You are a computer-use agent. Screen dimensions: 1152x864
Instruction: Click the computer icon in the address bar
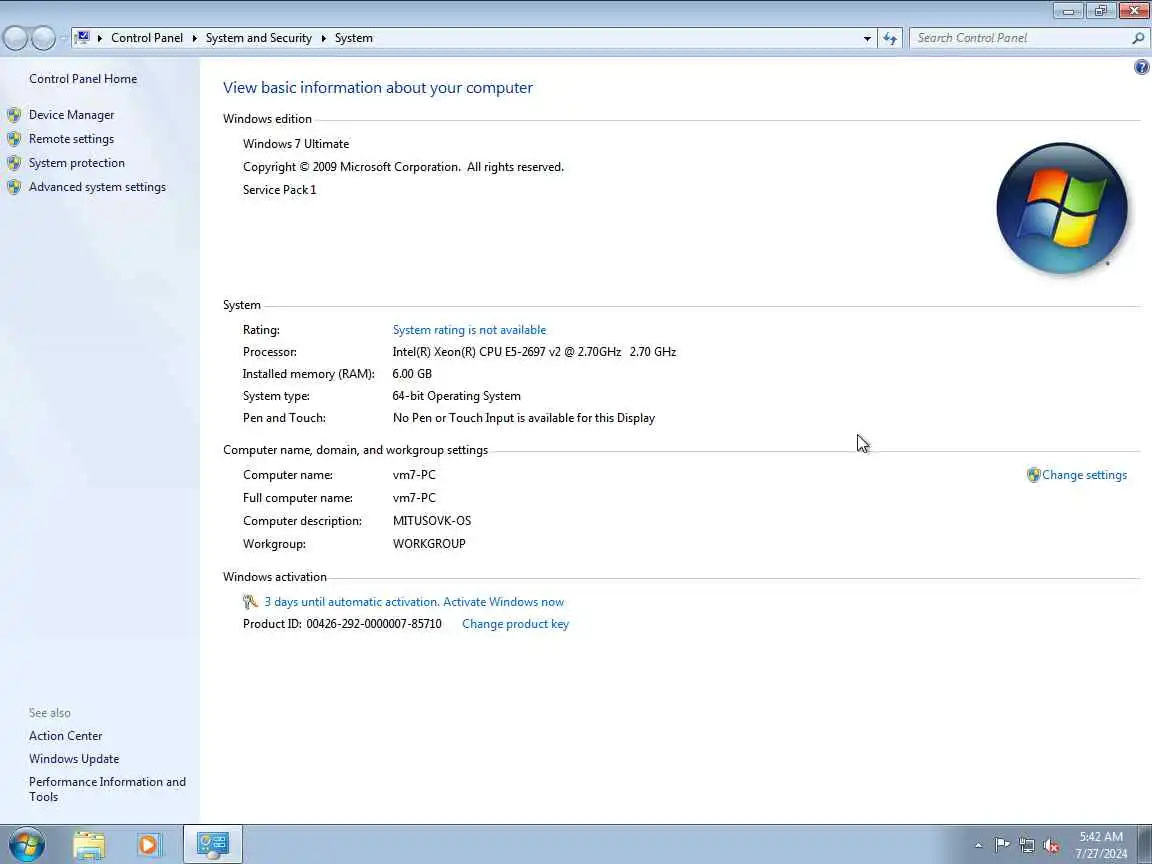[82, 37]
